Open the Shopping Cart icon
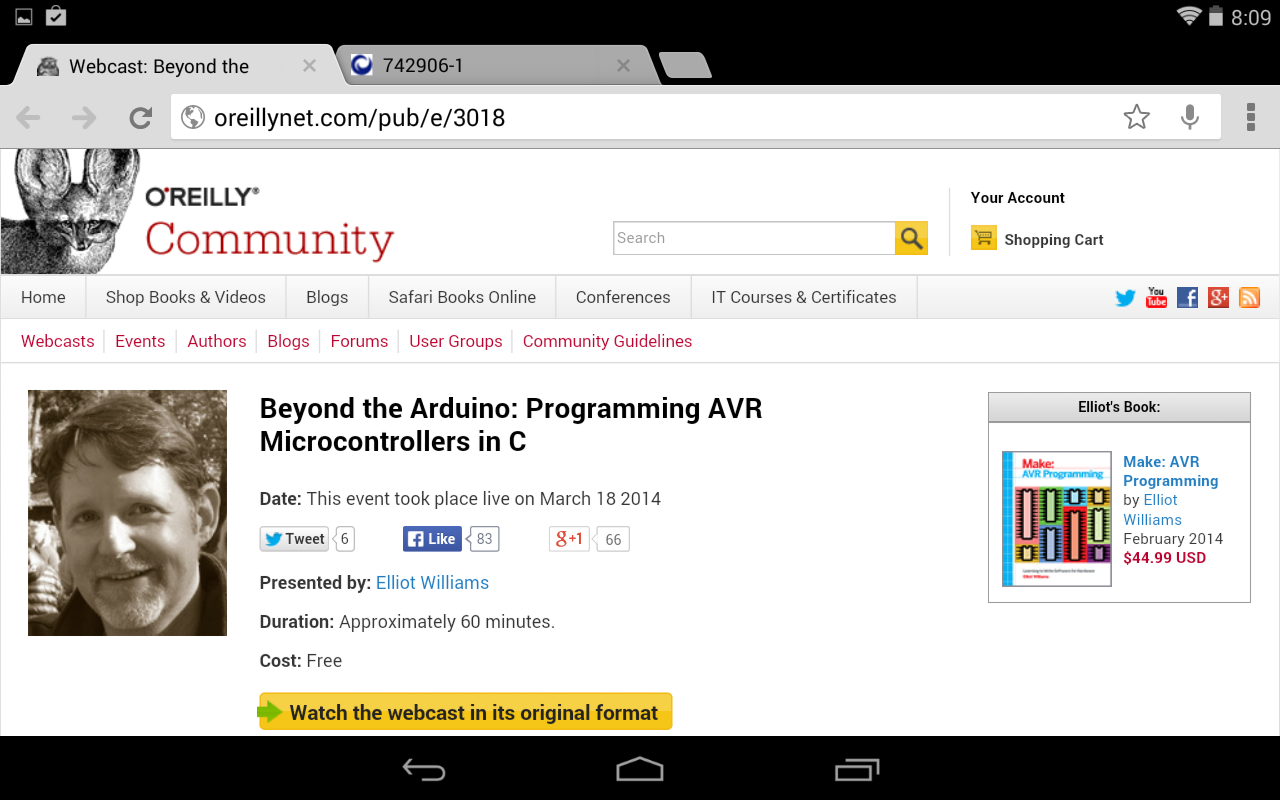 click(x=984, y=238)
